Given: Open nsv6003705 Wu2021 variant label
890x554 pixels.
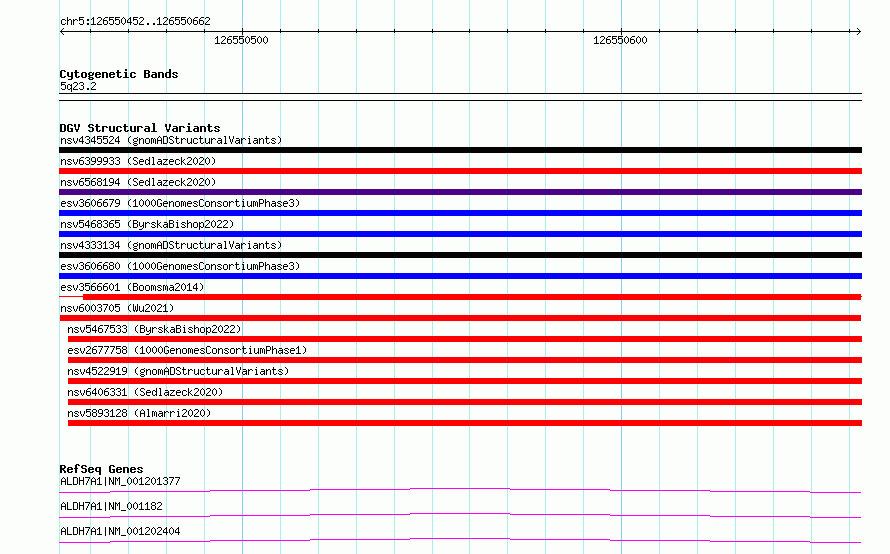Looking at the screenshot, I should tap(117, 308).
